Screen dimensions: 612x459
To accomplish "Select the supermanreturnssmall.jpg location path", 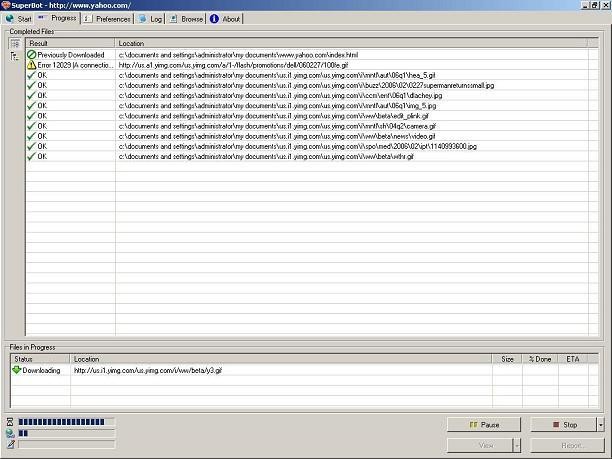I will coord(306,85).
